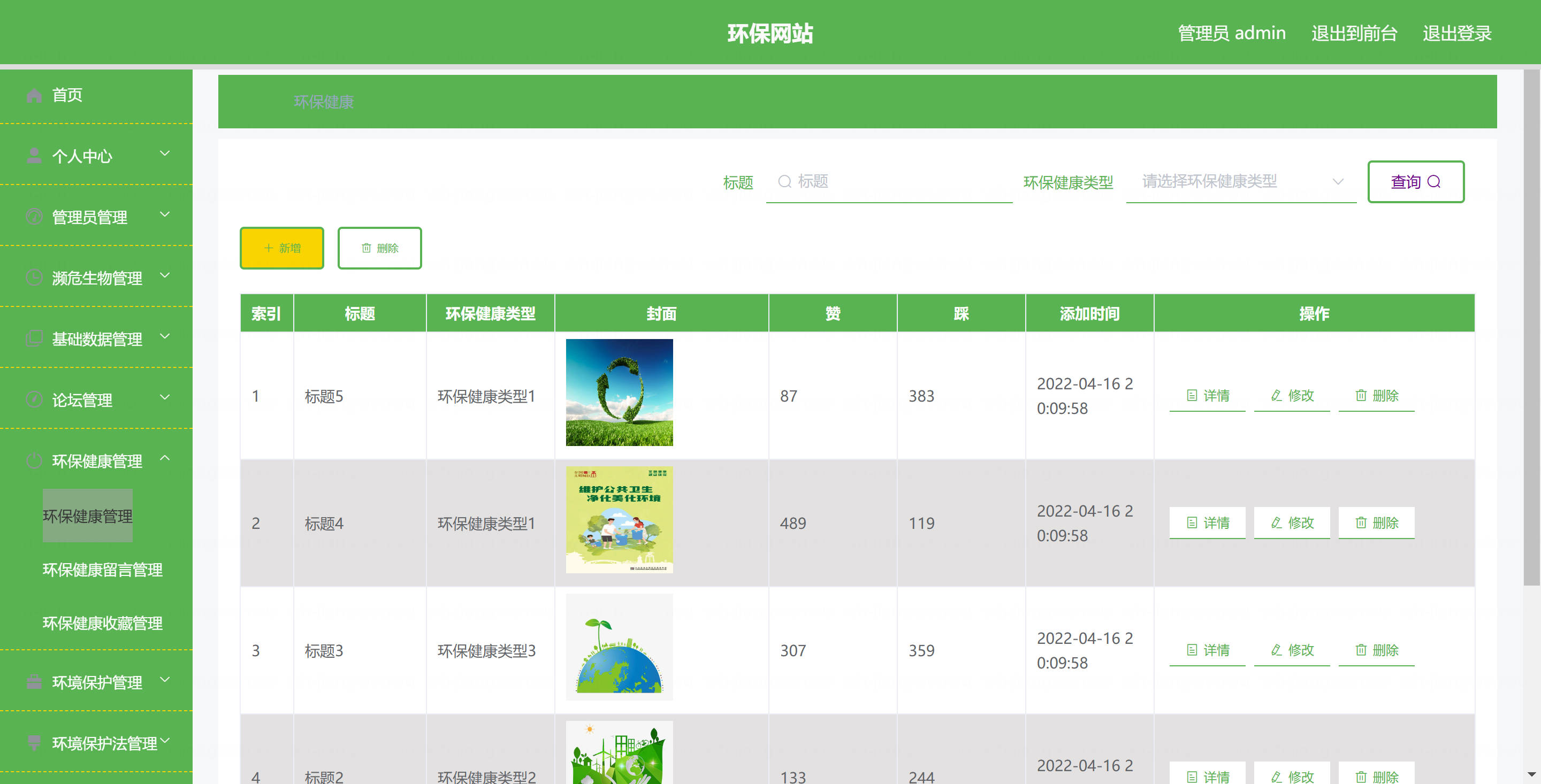Image resolution: width=1541 pixels, height=784 pixels.
Task: Open the recycling-arrow cover image of 标题5
Action: pos(619,393)
